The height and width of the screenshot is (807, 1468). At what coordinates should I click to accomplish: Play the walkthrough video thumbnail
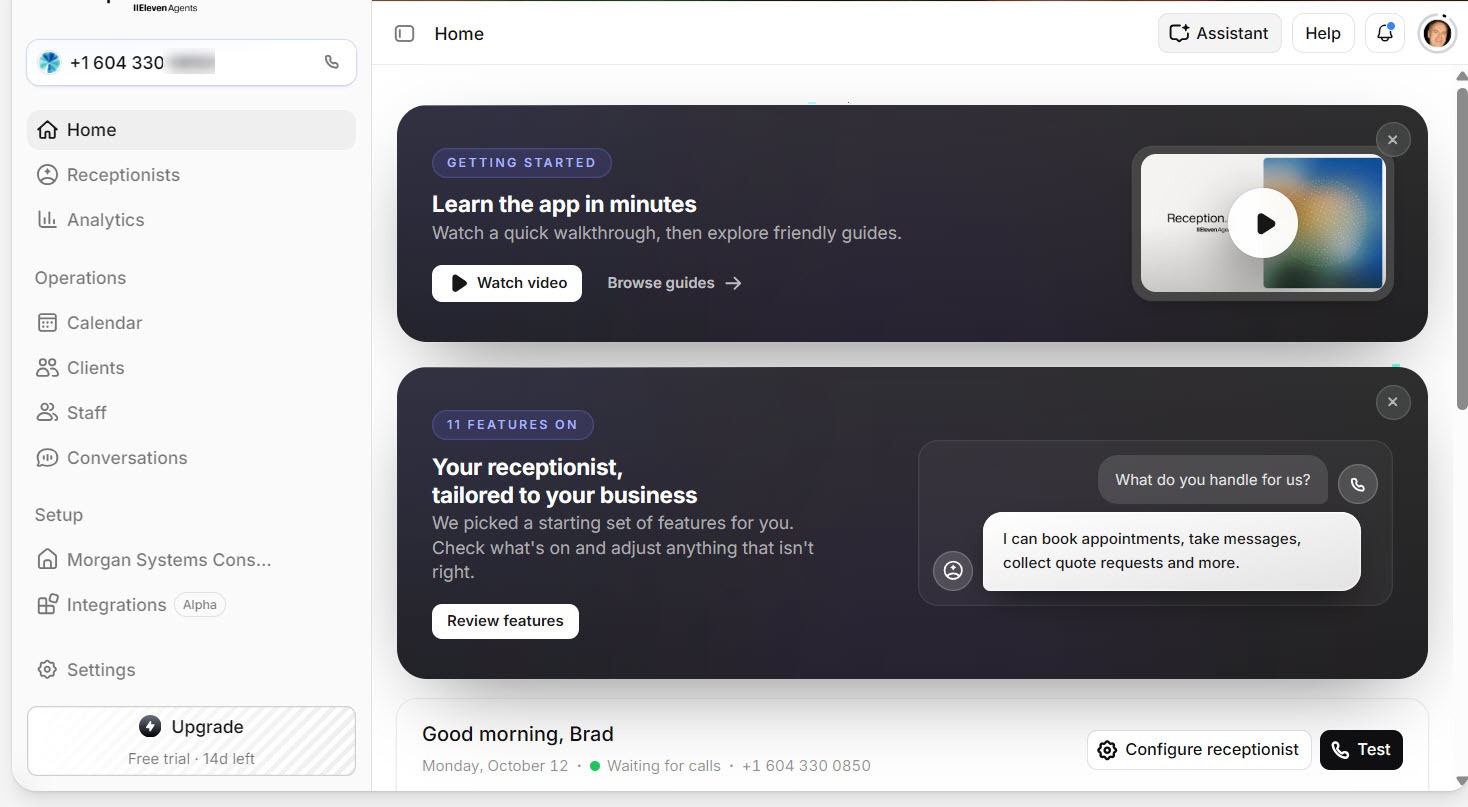coord(1263,223)
